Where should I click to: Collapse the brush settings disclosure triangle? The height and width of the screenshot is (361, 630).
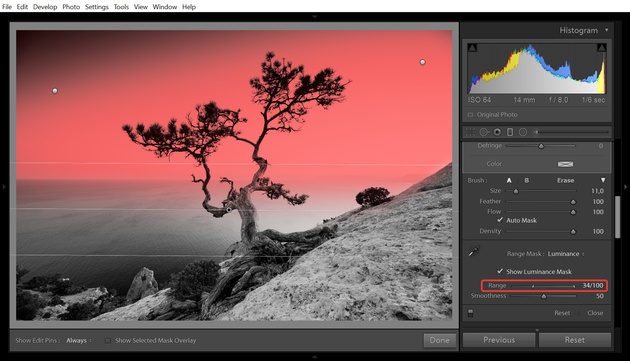pos(603,180)
